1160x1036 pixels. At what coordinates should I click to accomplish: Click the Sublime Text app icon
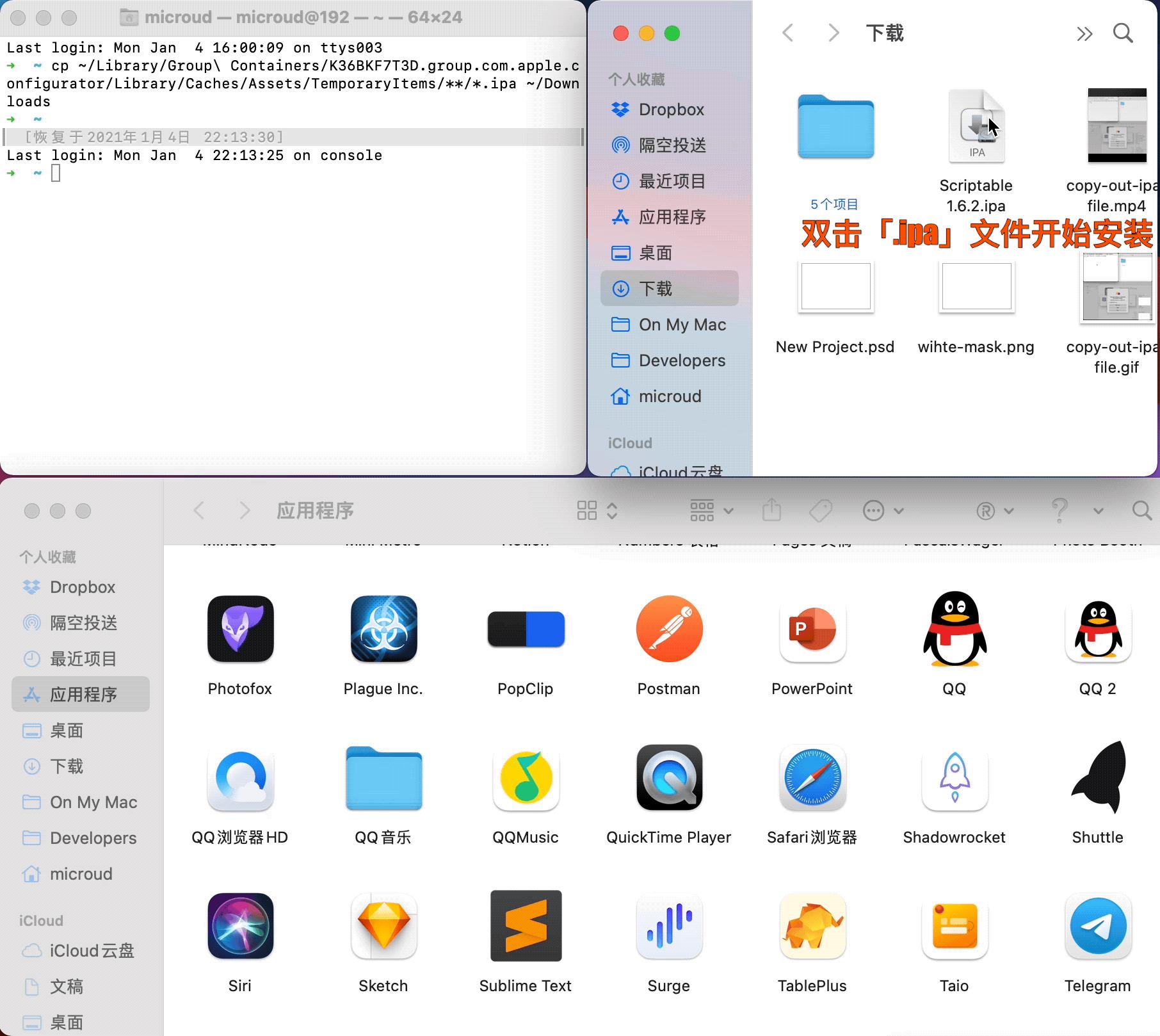pyautogui.click(x=526, y=926)
